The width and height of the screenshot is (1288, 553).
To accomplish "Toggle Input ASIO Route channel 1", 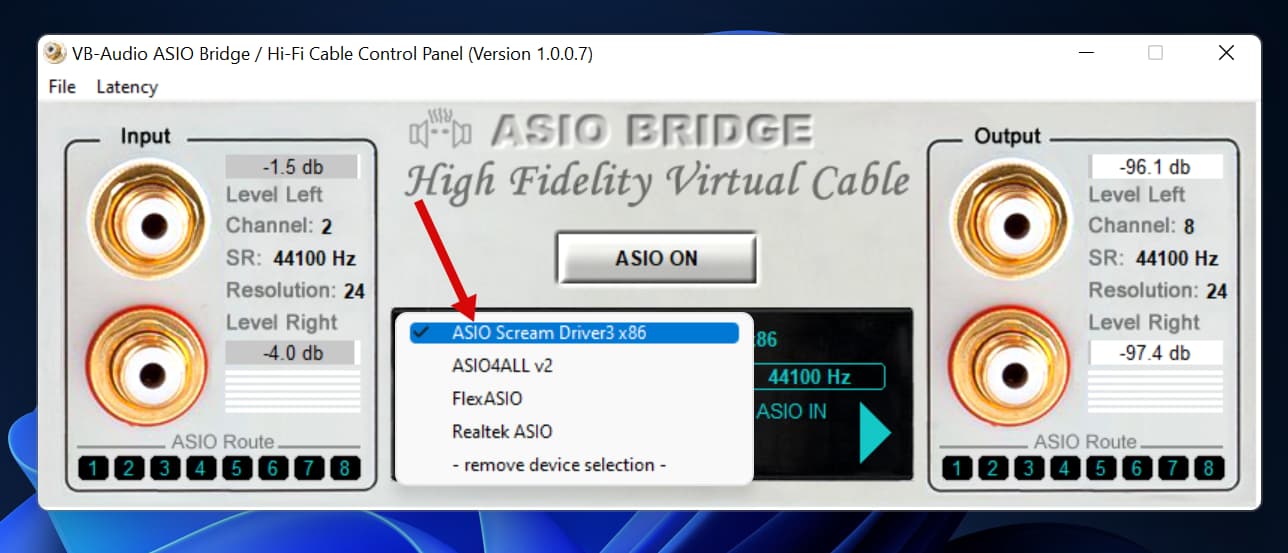I will pyautogui.click(x=93, y=467).
